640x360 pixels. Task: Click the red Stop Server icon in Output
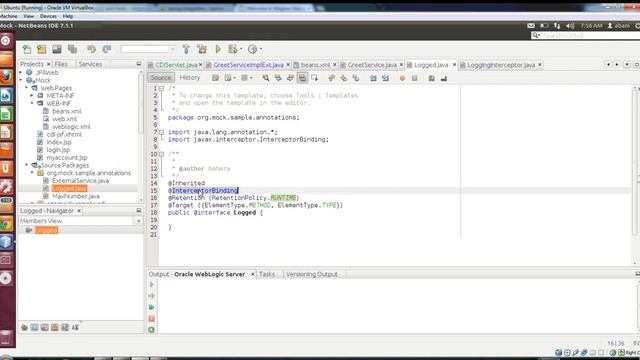pyautogui.click(x=151, y=318)
